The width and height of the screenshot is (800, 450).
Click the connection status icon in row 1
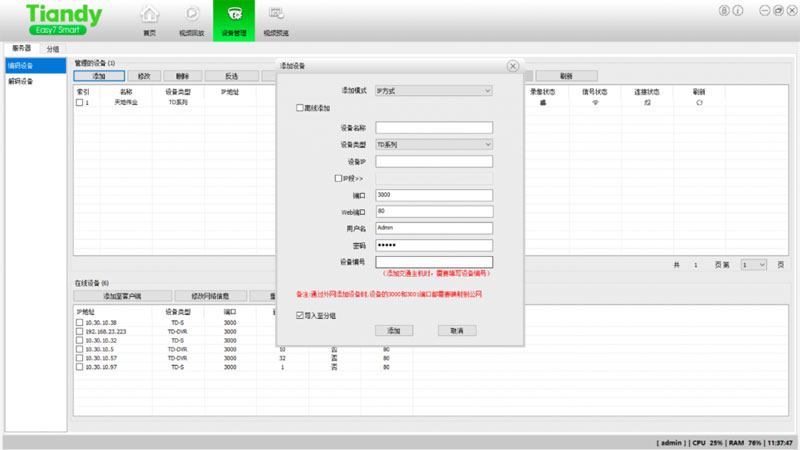[x=647, y=102]
